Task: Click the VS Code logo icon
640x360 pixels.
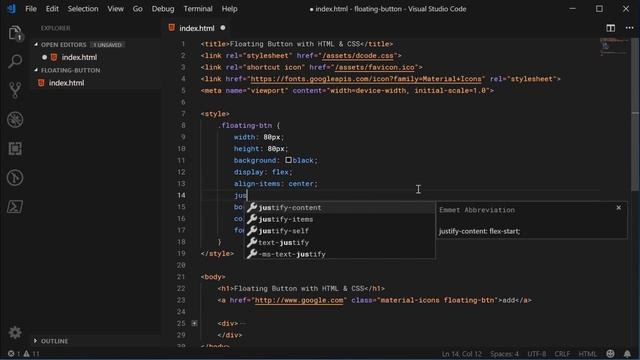Action: [x=11, y=9]
